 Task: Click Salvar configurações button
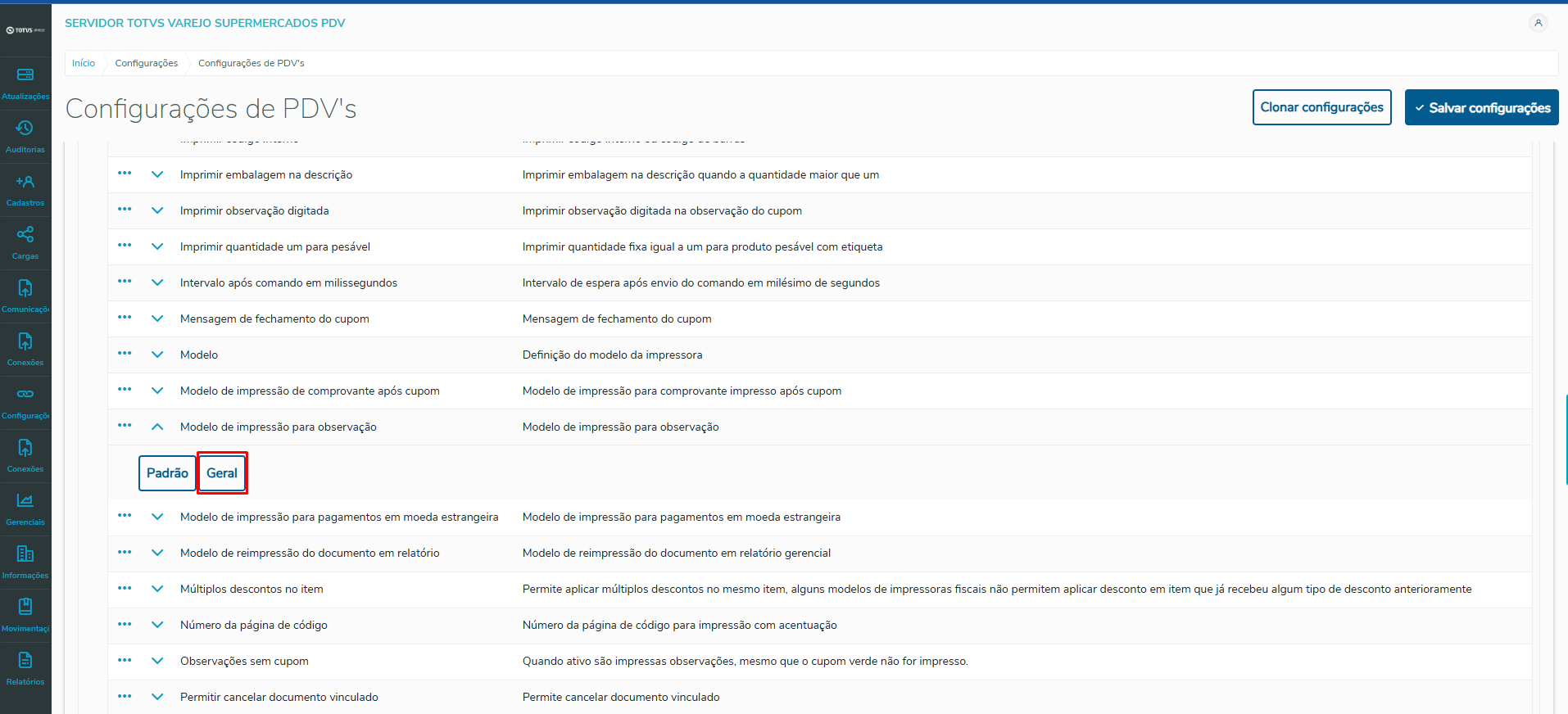(1481, 107)
